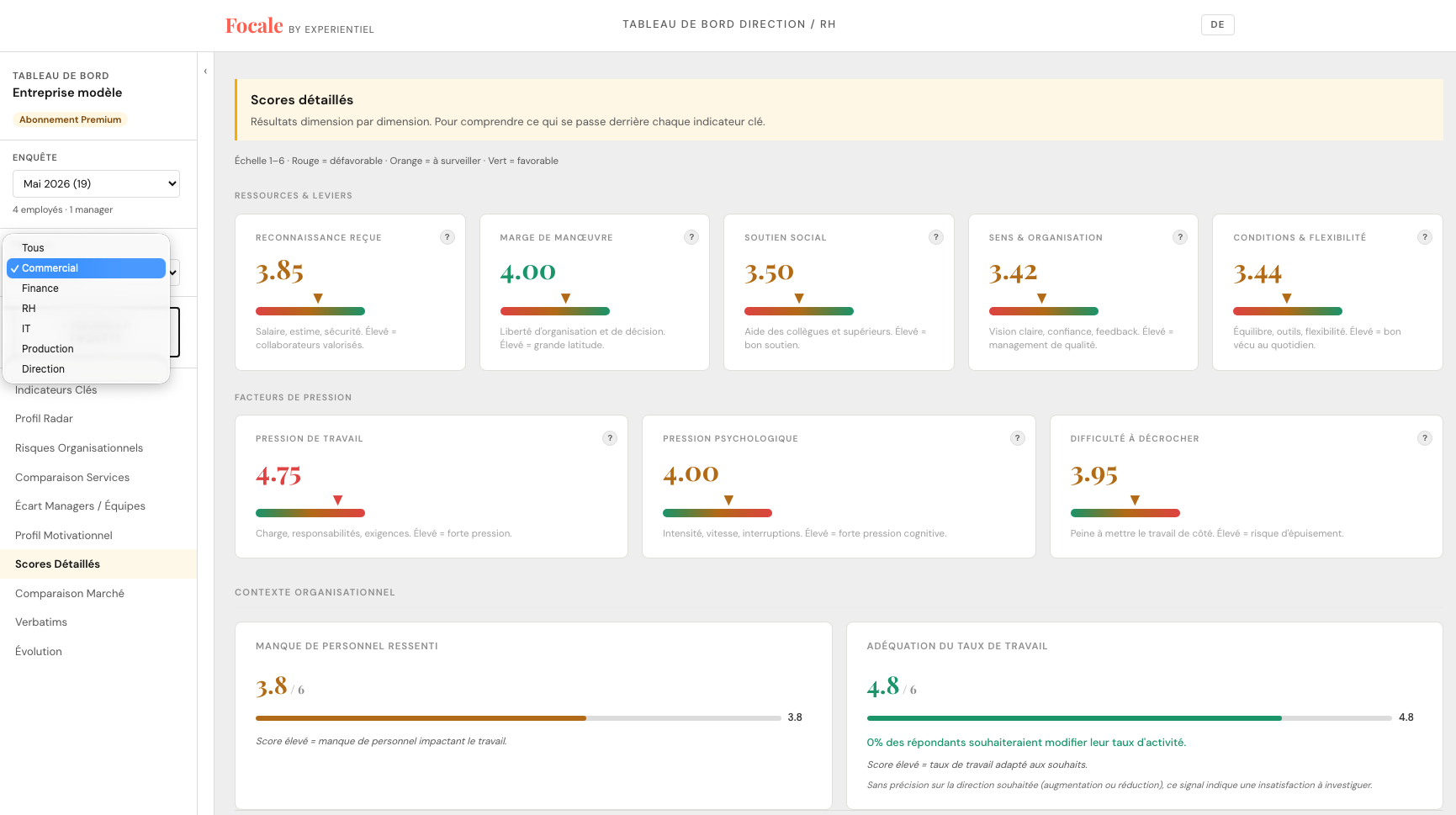The image size is (1456, 815).
Task: Choose Production in department list
Action: point(86,349)
